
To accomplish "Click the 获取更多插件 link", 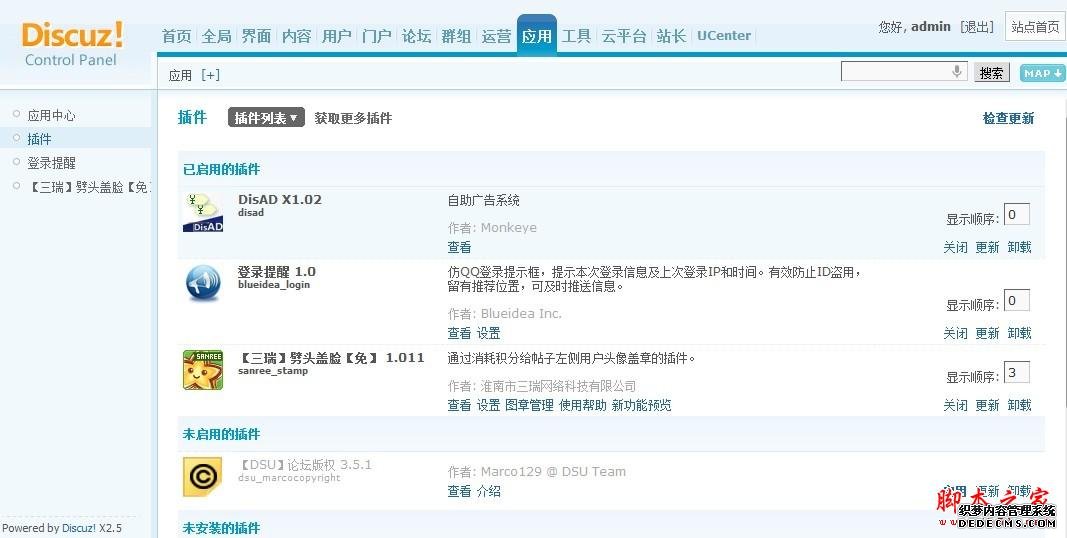I will (353, 118).
